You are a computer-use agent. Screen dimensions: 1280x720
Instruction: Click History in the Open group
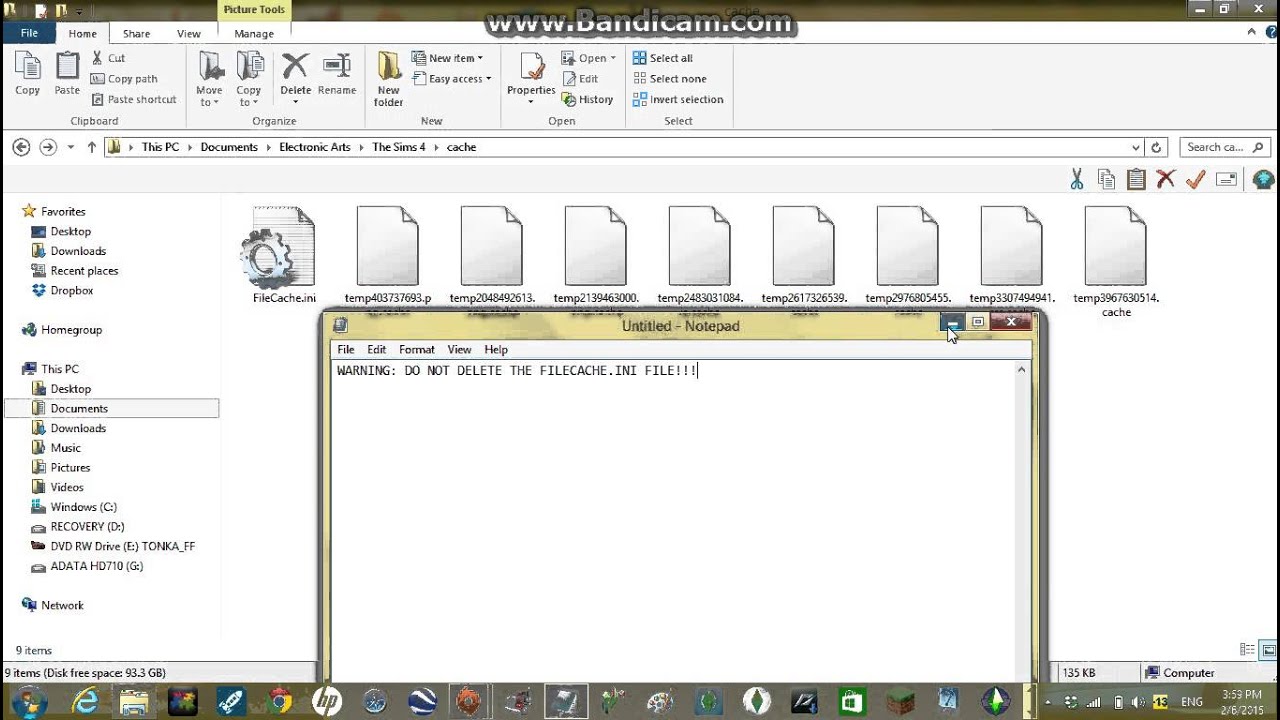coord(588,99)
